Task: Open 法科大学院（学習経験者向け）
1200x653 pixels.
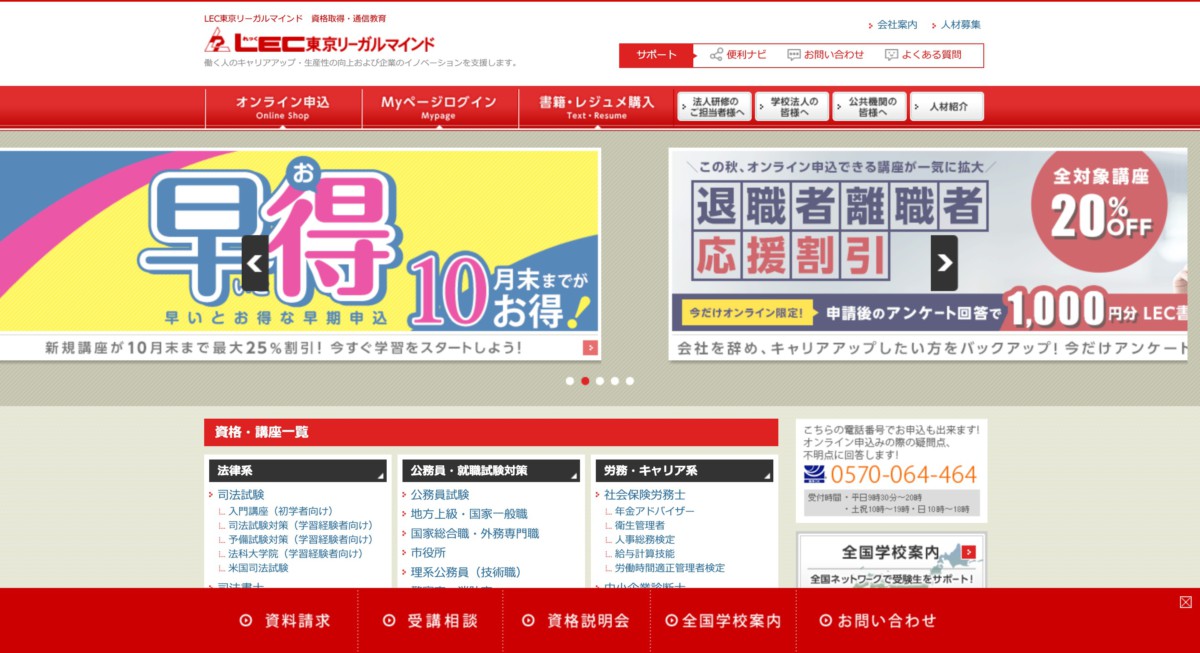Action: point(295,553)
